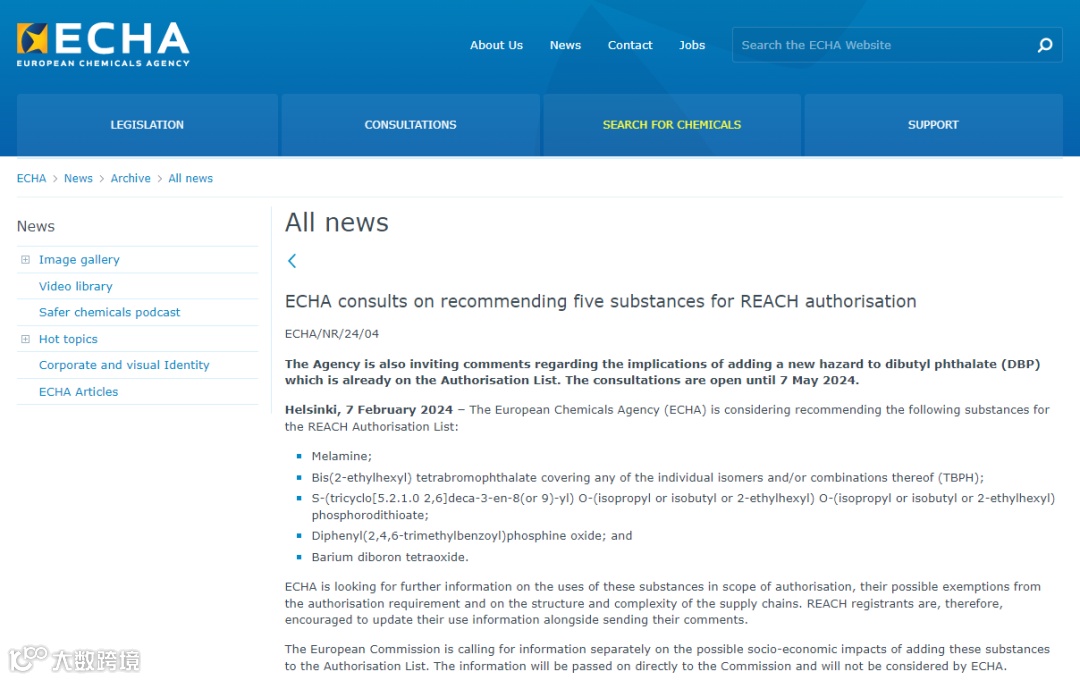
Task: Open Corporate and visual Identity link
Action: point(124,365)
